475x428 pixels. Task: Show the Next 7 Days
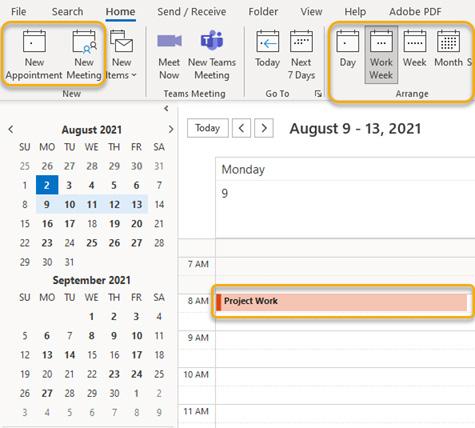click(x=301, y=55)
